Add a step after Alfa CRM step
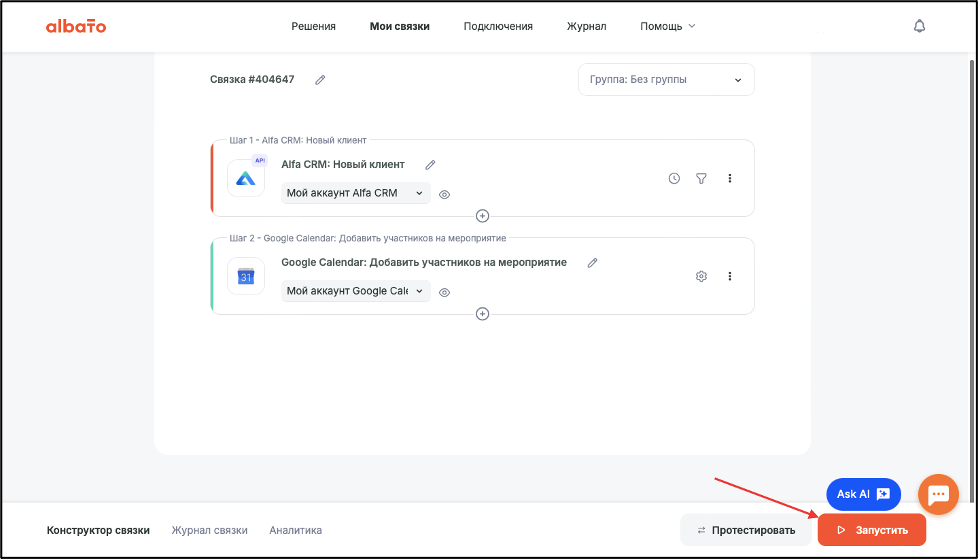 482,216
